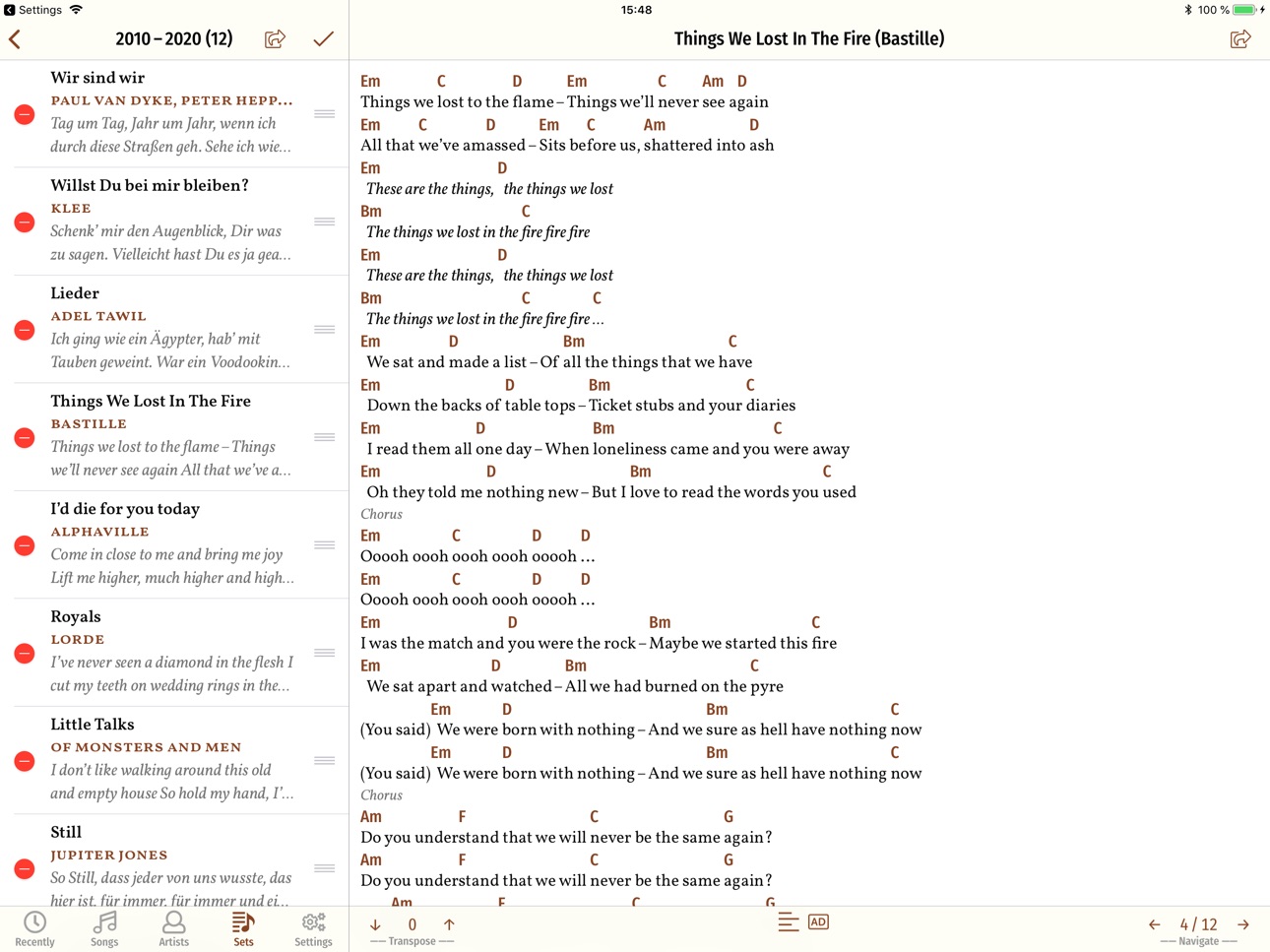Toggle the AD chord display icon
1270x952 pixels.
tap(818, 922)
